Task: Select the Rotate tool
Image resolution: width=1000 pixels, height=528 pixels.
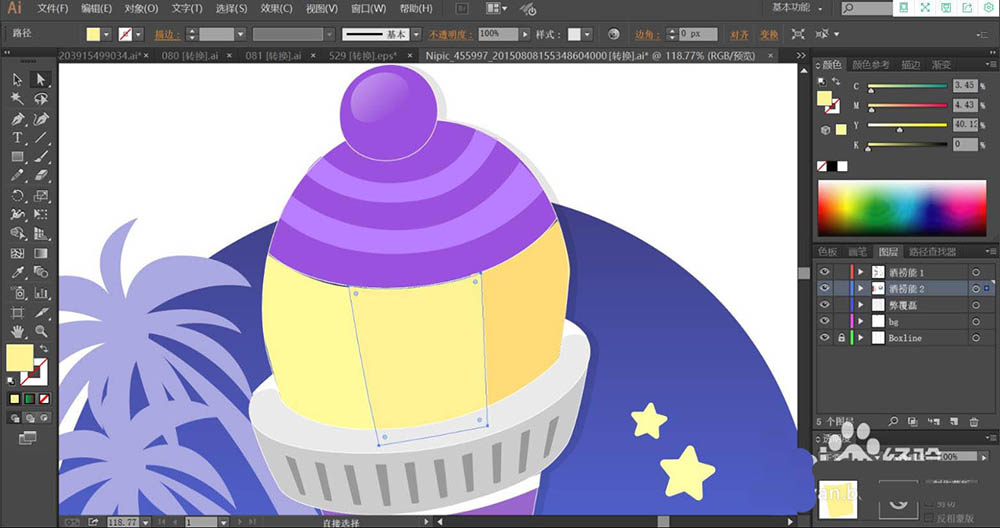Action: click(18, 196)
